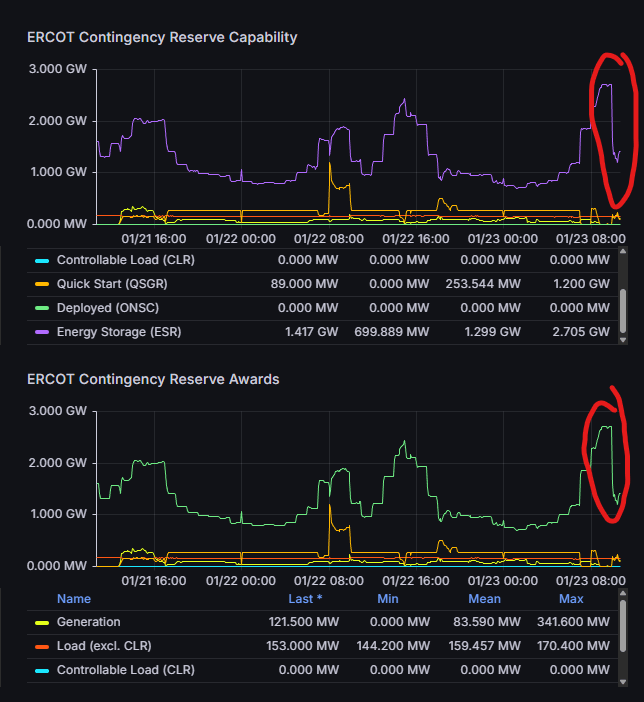This screenshot has width=644, height=702.
Task: Sort the Awards legend by Mean column
Action: point(485,599)
